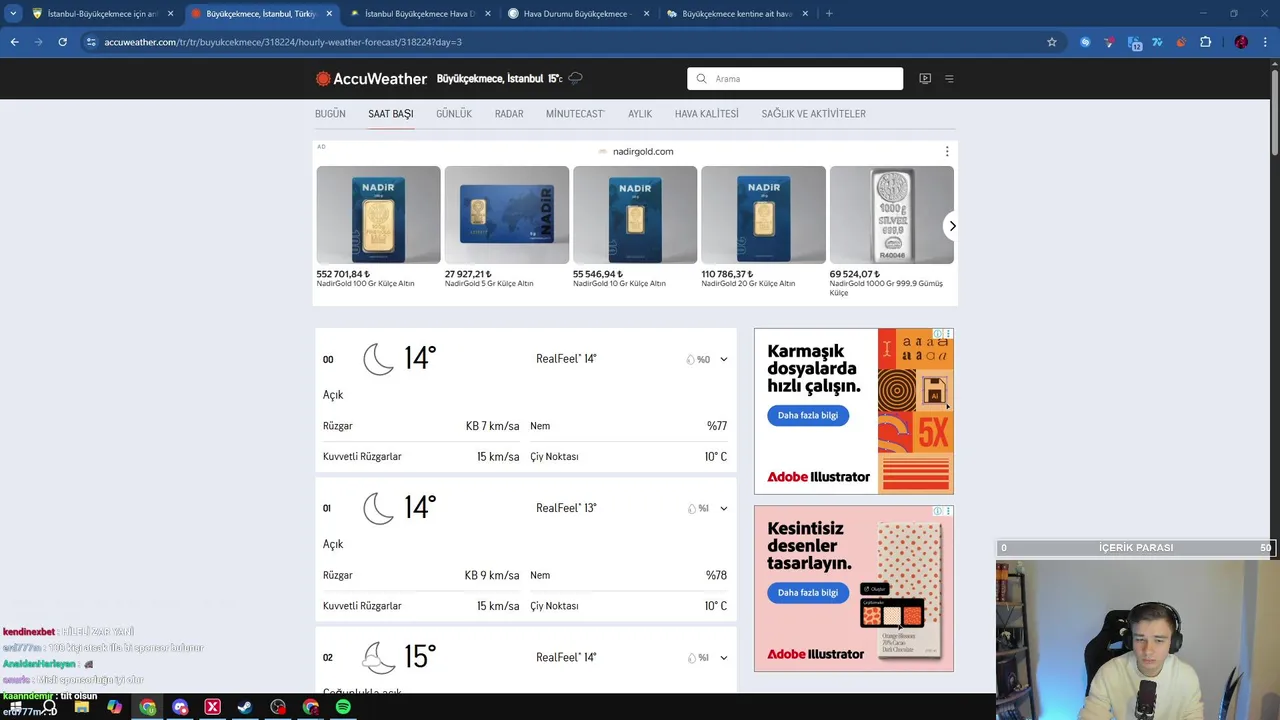Viewport: 1280px width, 720px height.
Task: Click the partly cloudy moon icon for hour 02
Action: pyautogui.click(x=378, y=657)
